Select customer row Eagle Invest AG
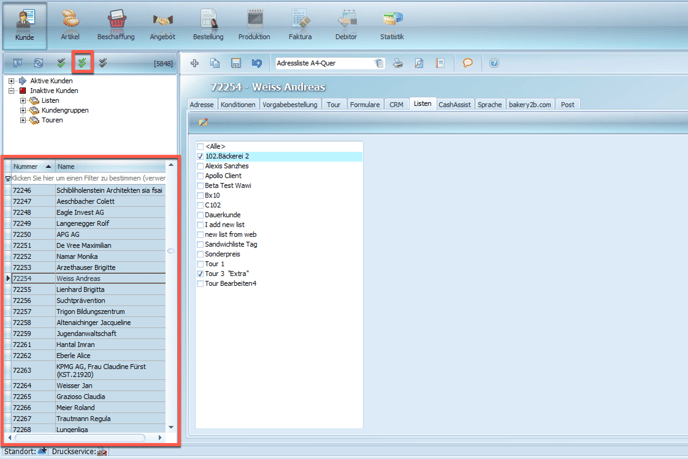 (89, 212)
